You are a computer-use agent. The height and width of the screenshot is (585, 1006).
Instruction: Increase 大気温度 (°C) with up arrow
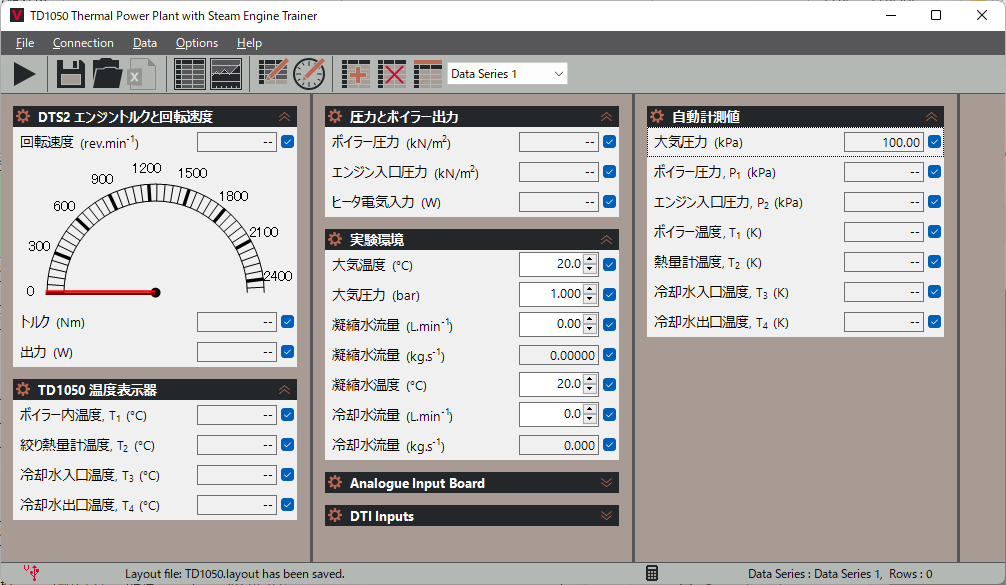coord(590,259)
